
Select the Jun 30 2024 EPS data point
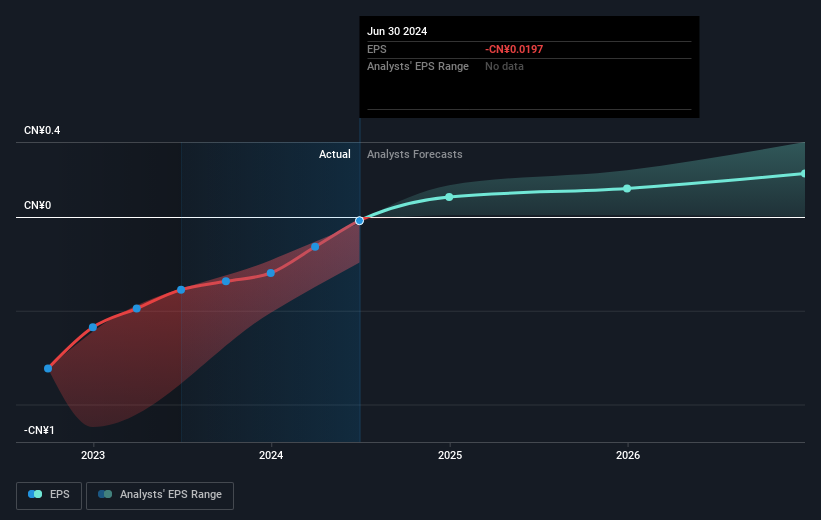pos(359,220)
